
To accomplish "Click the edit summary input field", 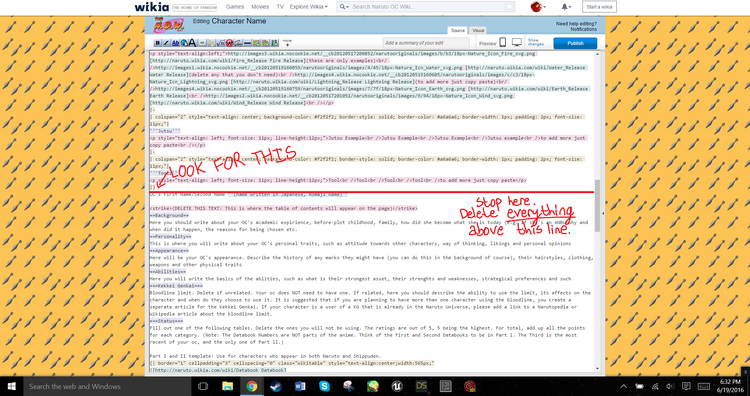I will tap(426, 43).
